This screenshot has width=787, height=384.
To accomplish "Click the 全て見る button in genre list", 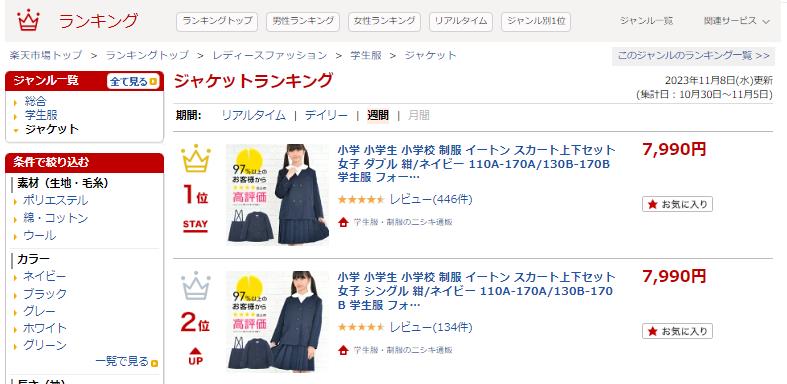I will tap(133, 81).
